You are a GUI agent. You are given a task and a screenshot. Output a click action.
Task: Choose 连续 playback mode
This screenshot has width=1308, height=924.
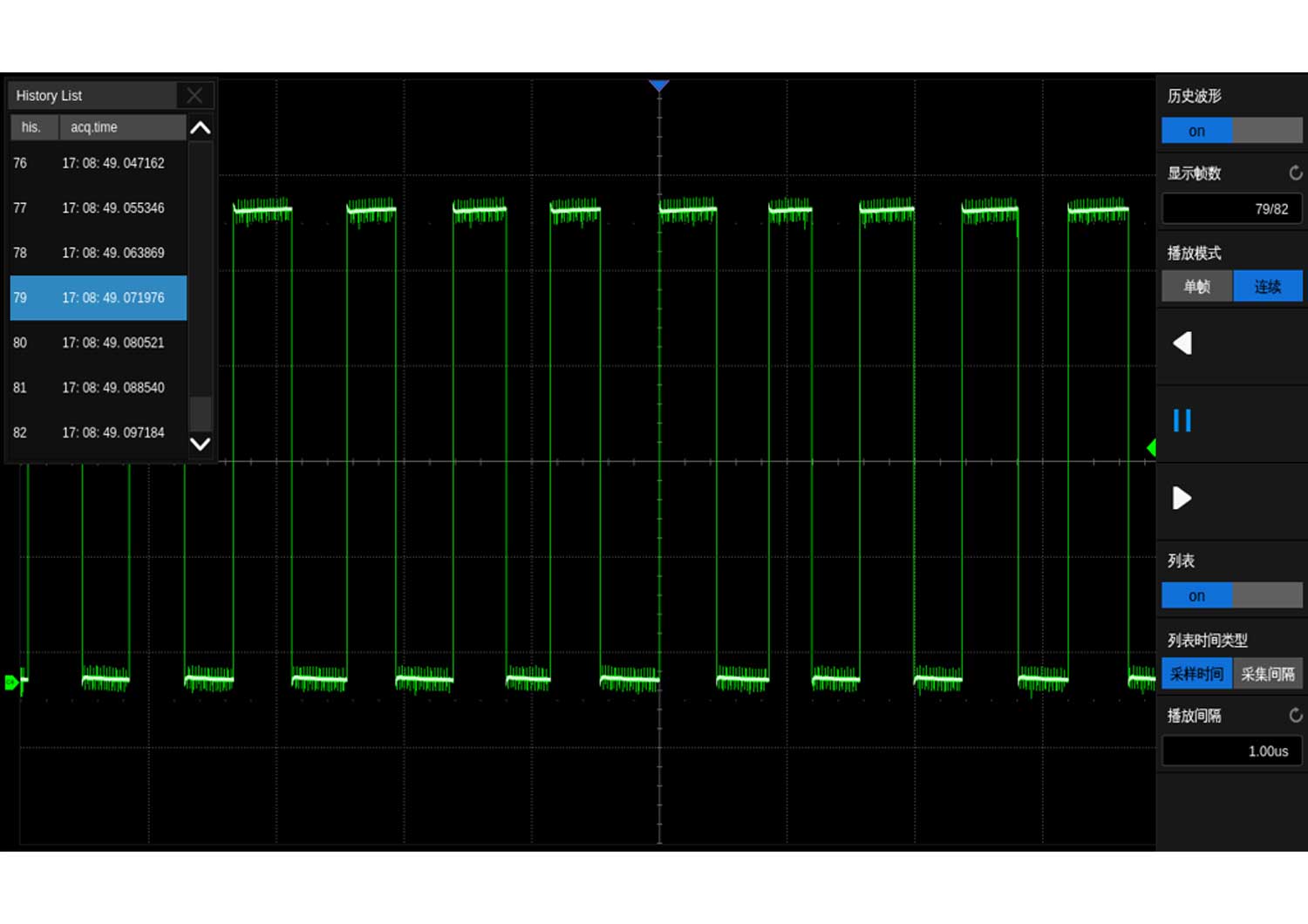point(1268,286)
